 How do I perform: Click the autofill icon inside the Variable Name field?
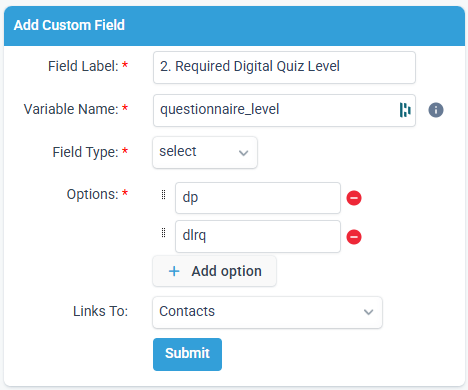[405, 110]
